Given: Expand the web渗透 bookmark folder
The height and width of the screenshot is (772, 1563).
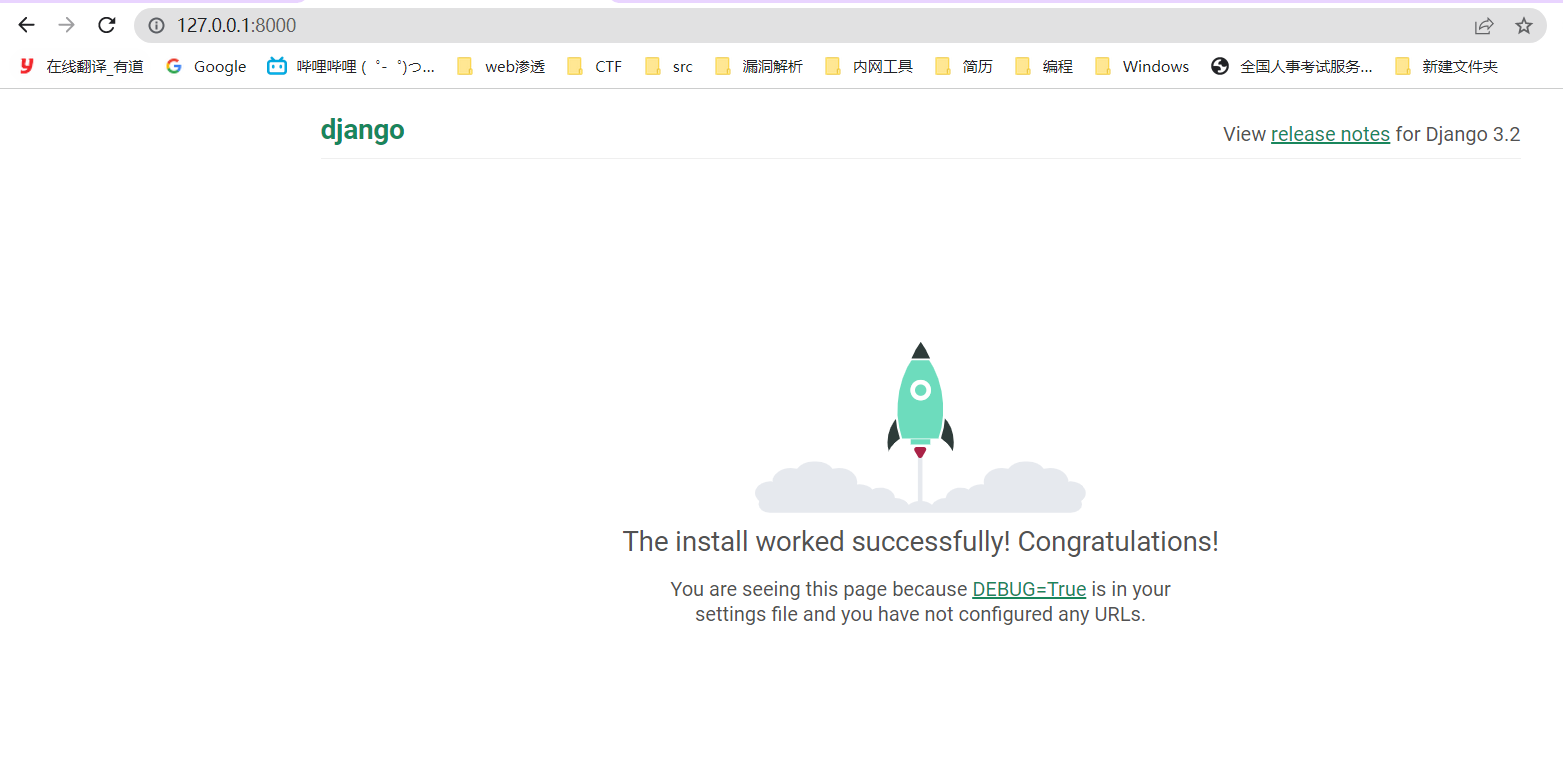Looking at the screenshot, I should click(501, 67).
